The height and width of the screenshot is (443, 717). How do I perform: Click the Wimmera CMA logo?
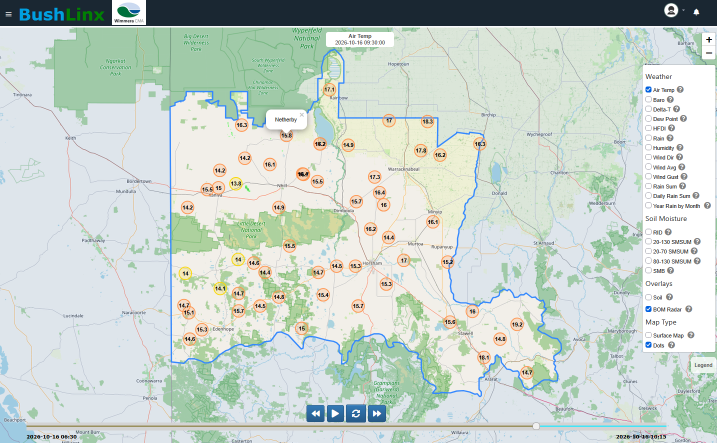(129, 13)
